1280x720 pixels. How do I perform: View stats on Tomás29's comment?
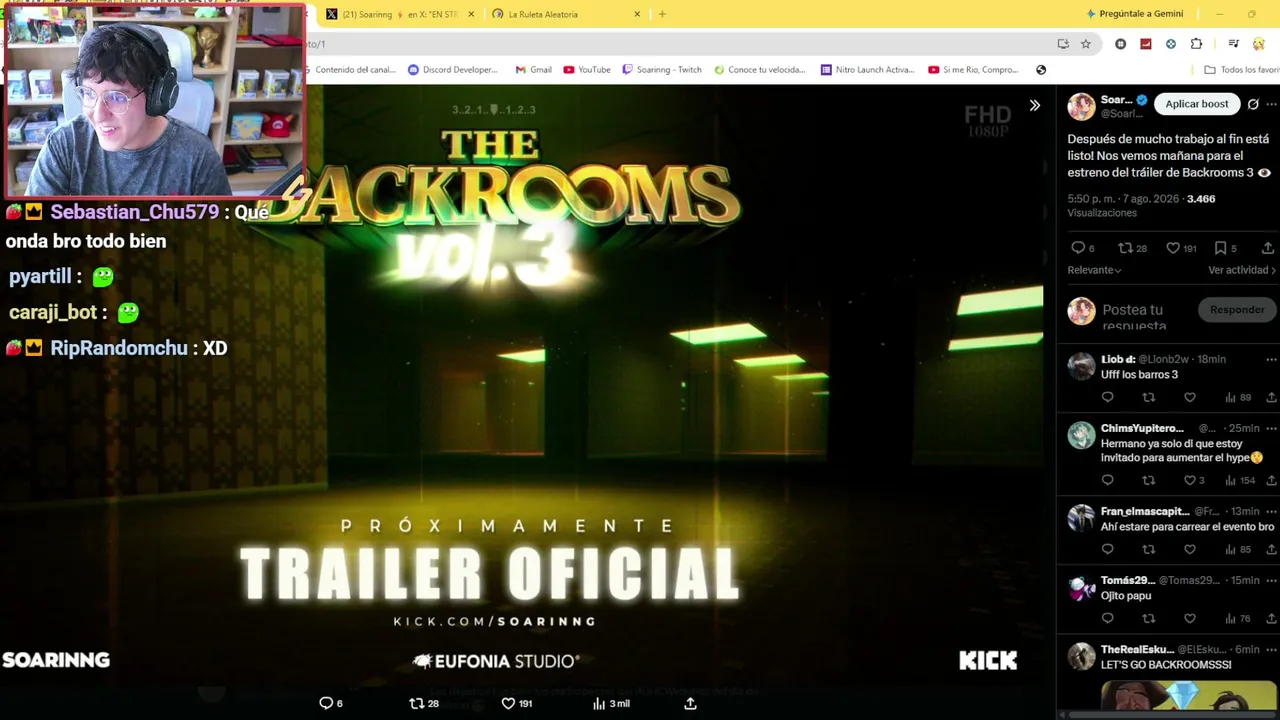(x=1238, y=619)
